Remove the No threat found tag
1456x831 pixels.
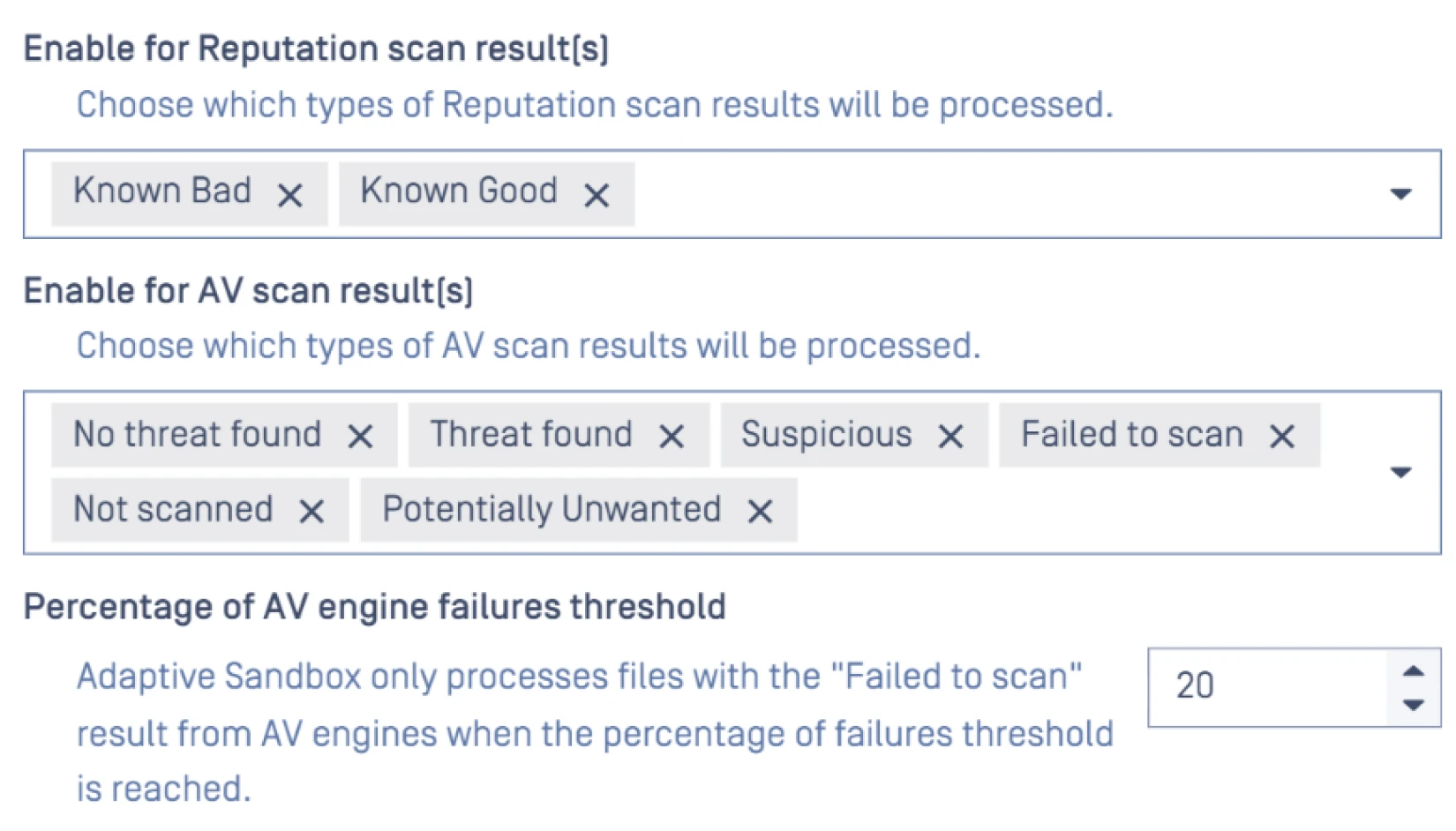coord(360,436)
